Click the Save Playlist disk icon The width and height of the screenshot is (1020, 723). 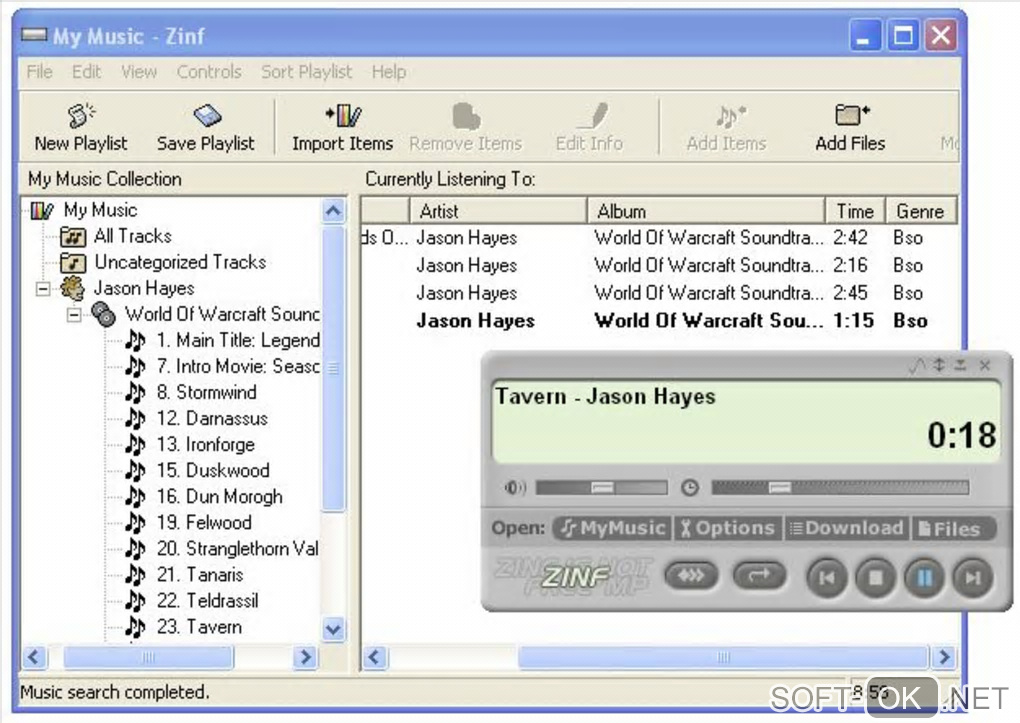(x=207, y=116)
